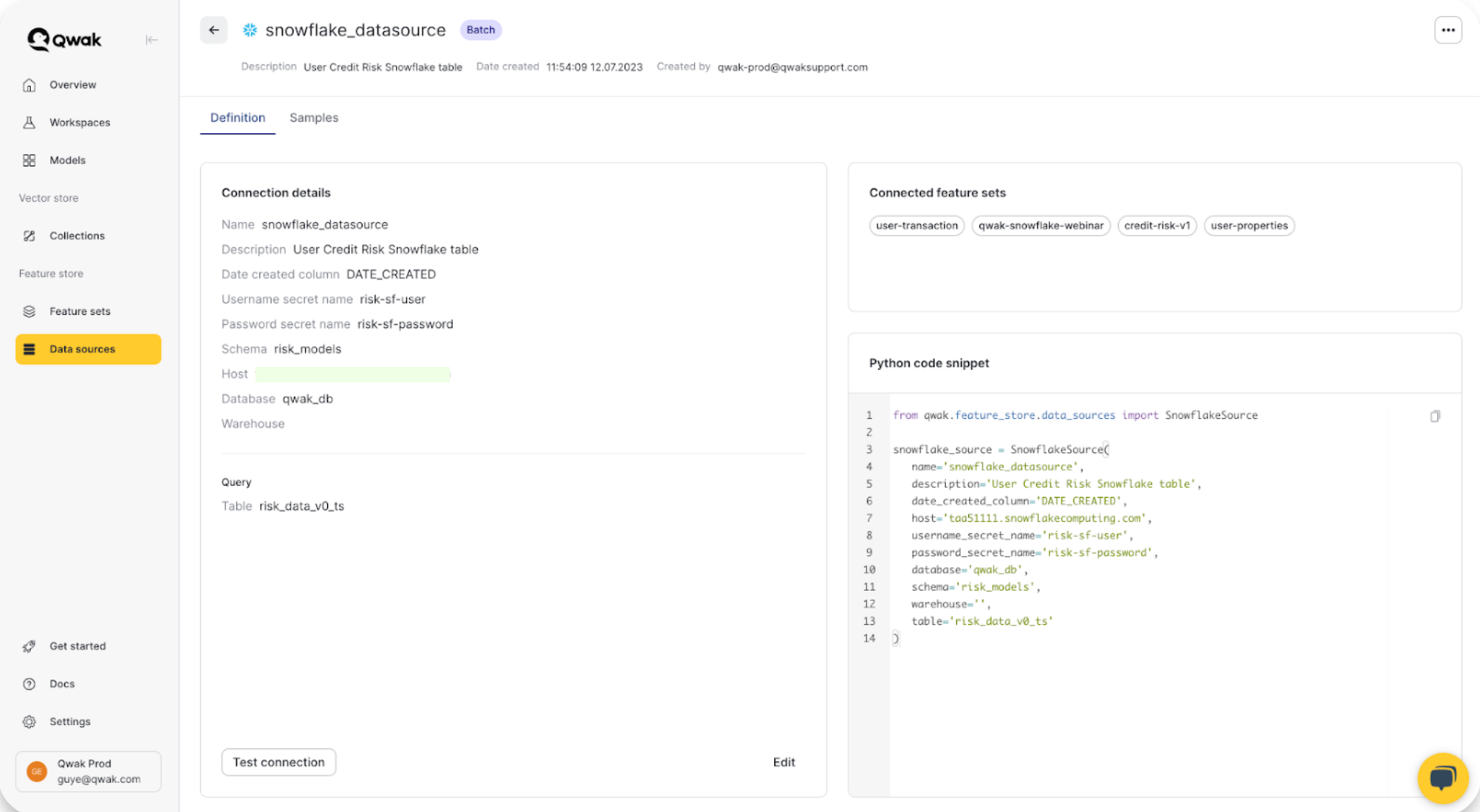
Task: Click the Settings gear icon
Action: point(29,722)
